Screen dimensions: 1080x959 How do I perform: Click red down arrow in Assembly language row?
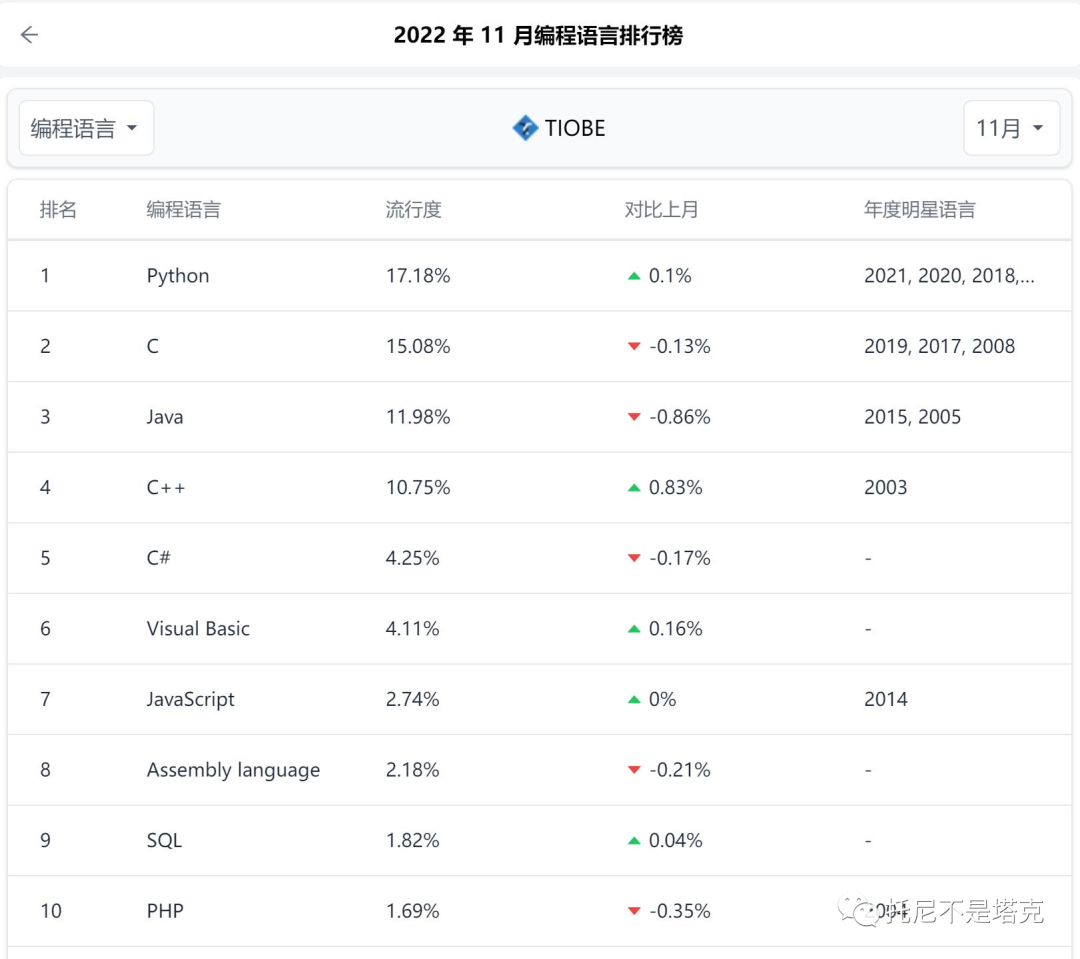(x=634, y=770)
